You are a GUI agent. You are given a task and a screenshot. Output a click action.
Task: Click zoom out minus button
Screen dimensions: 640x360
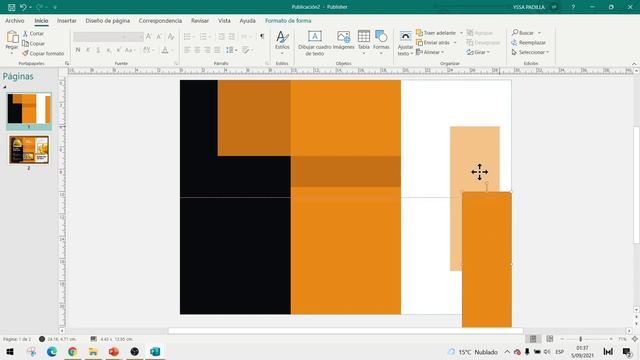(562, 339)
